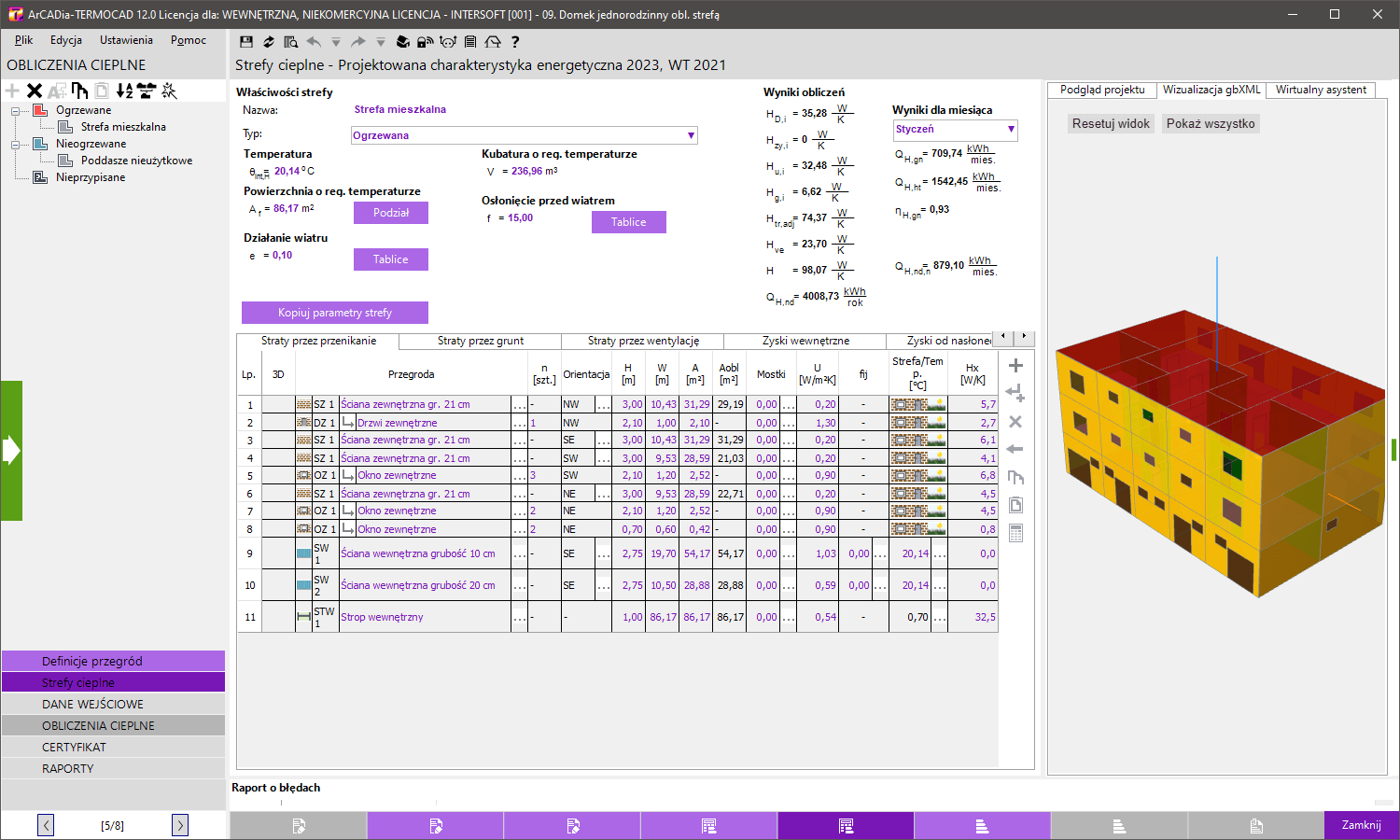
Task: Click the Podział button
Action: 391,213
